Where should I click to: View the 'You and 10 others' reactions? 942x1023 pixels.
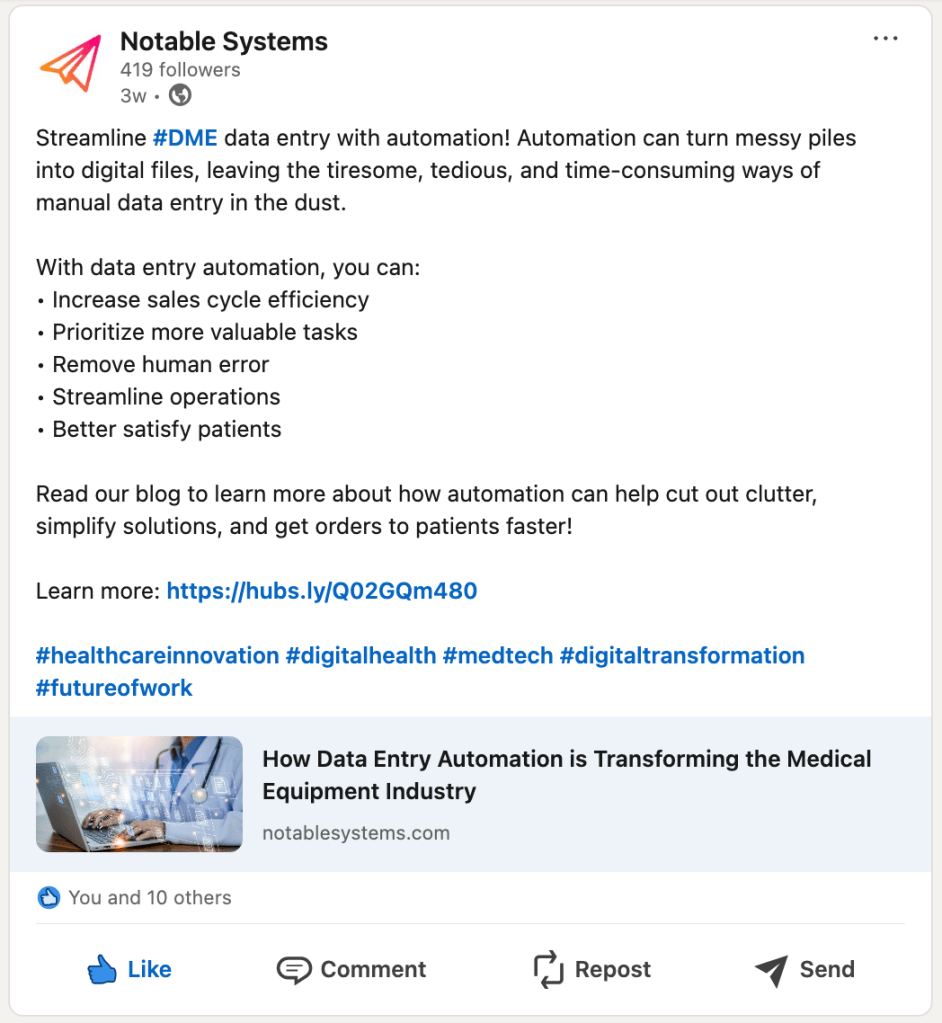[150, 897]
